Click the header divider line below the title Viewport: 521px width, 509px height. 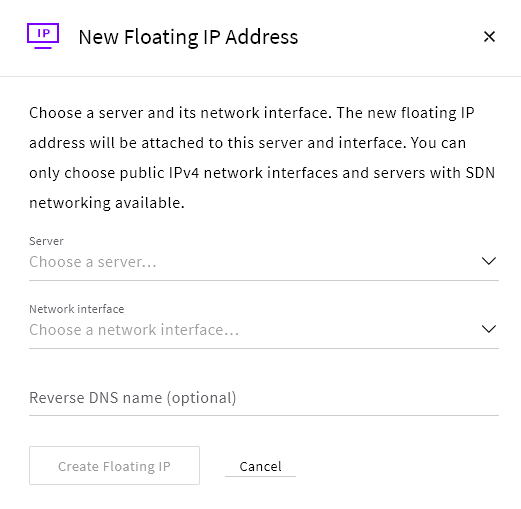pyautogui.click(x=260, y=76)
